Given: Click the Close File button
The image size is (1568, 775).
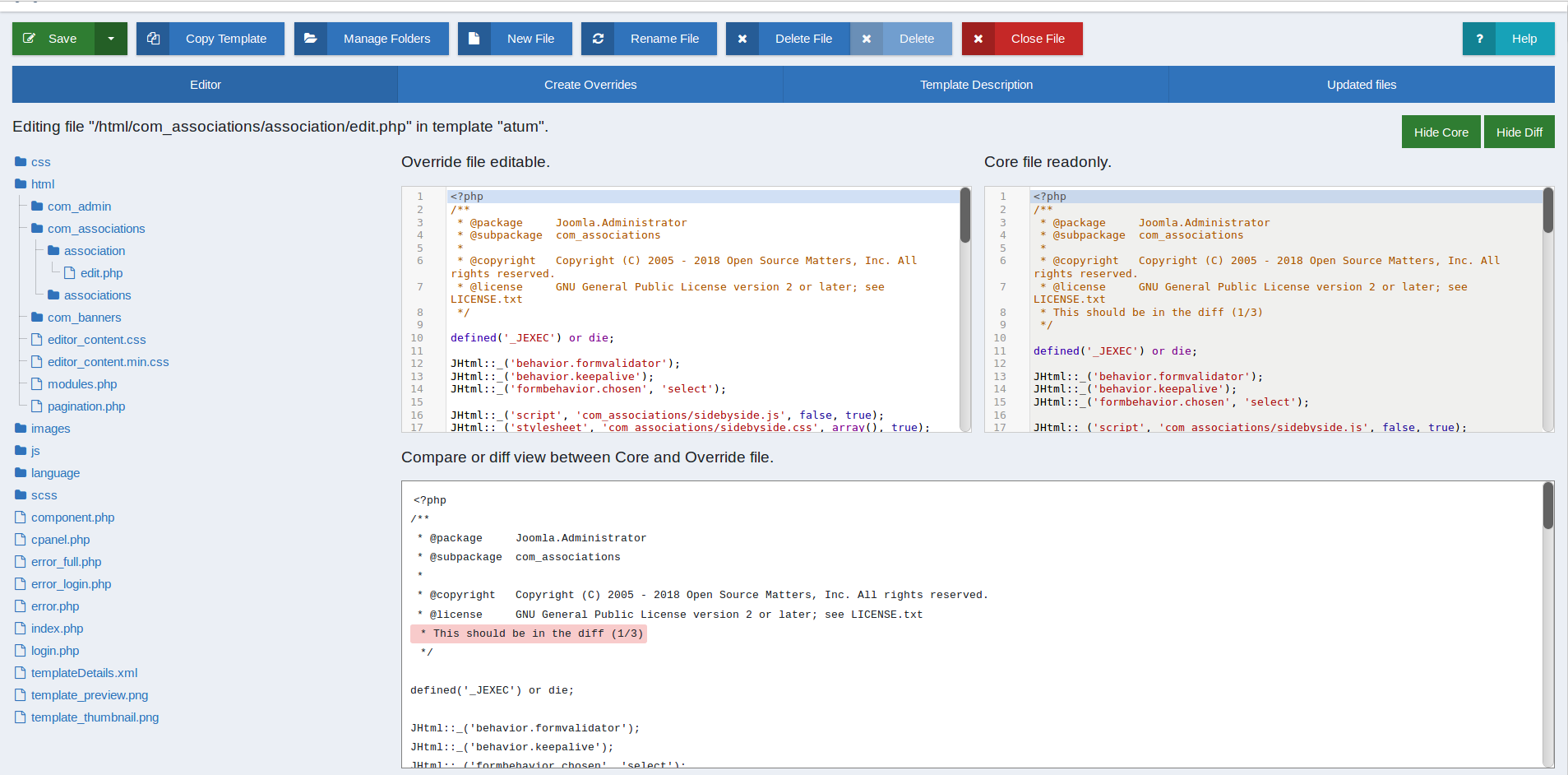Looking at the screenshot, I should 1022,39.
